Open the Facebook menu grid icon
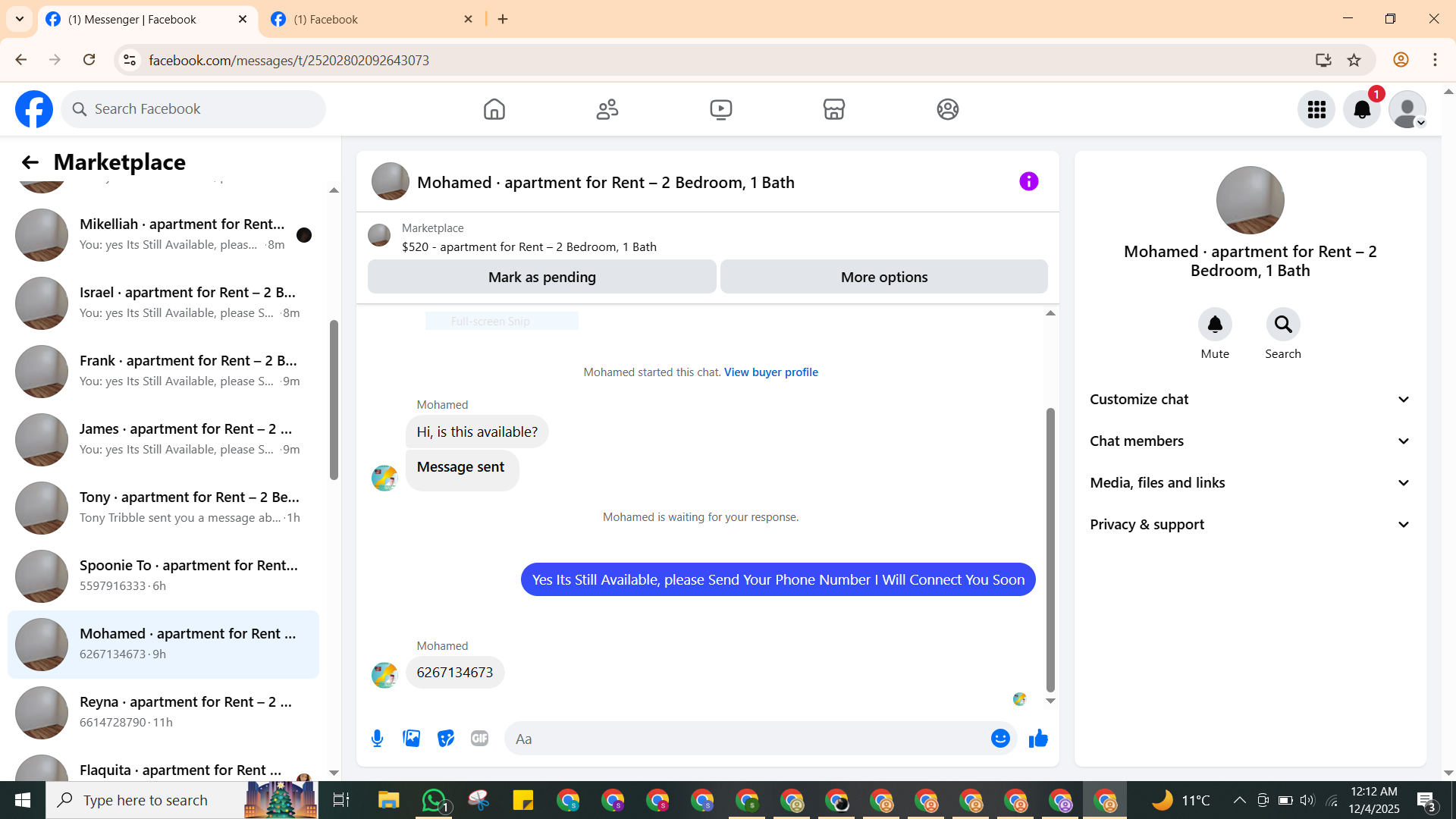 click(x=1316, y=110)
